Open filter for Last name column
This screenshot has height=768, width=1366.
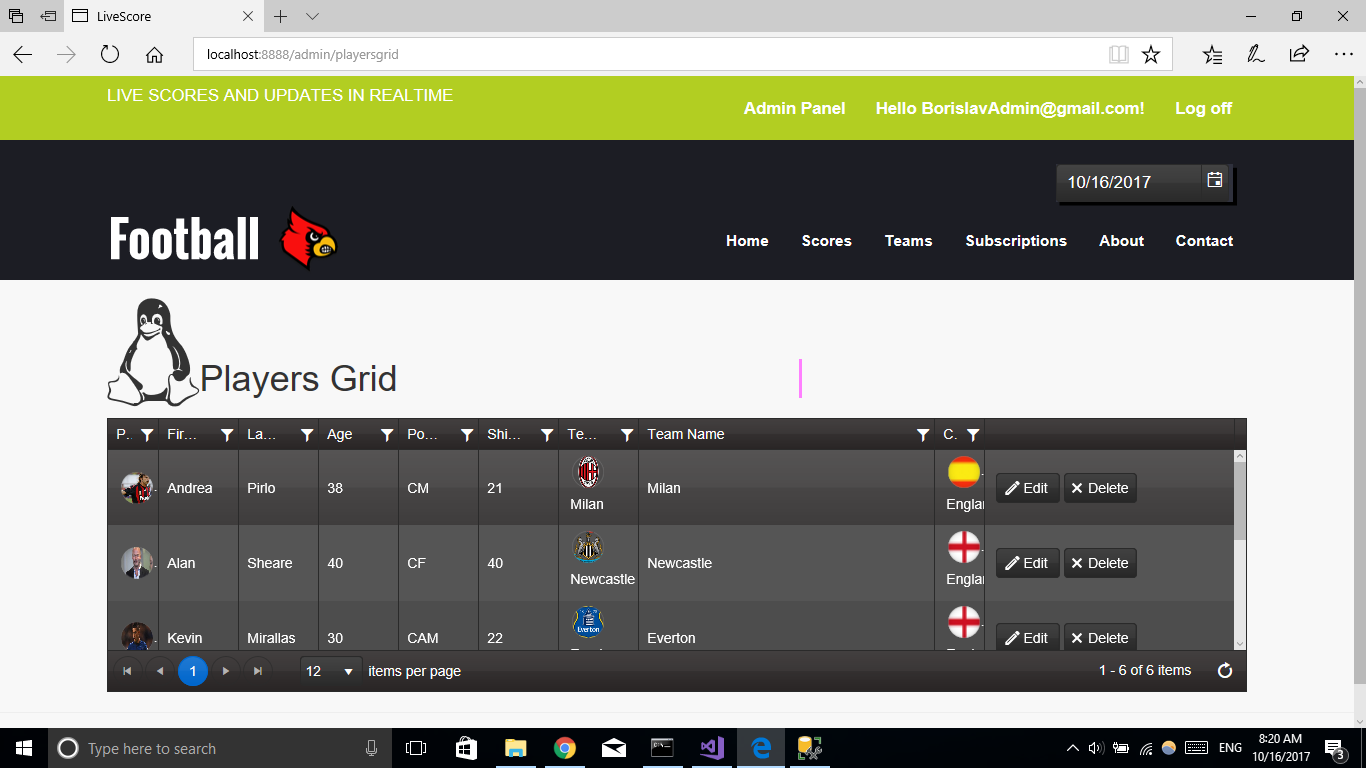pos(307,435)
